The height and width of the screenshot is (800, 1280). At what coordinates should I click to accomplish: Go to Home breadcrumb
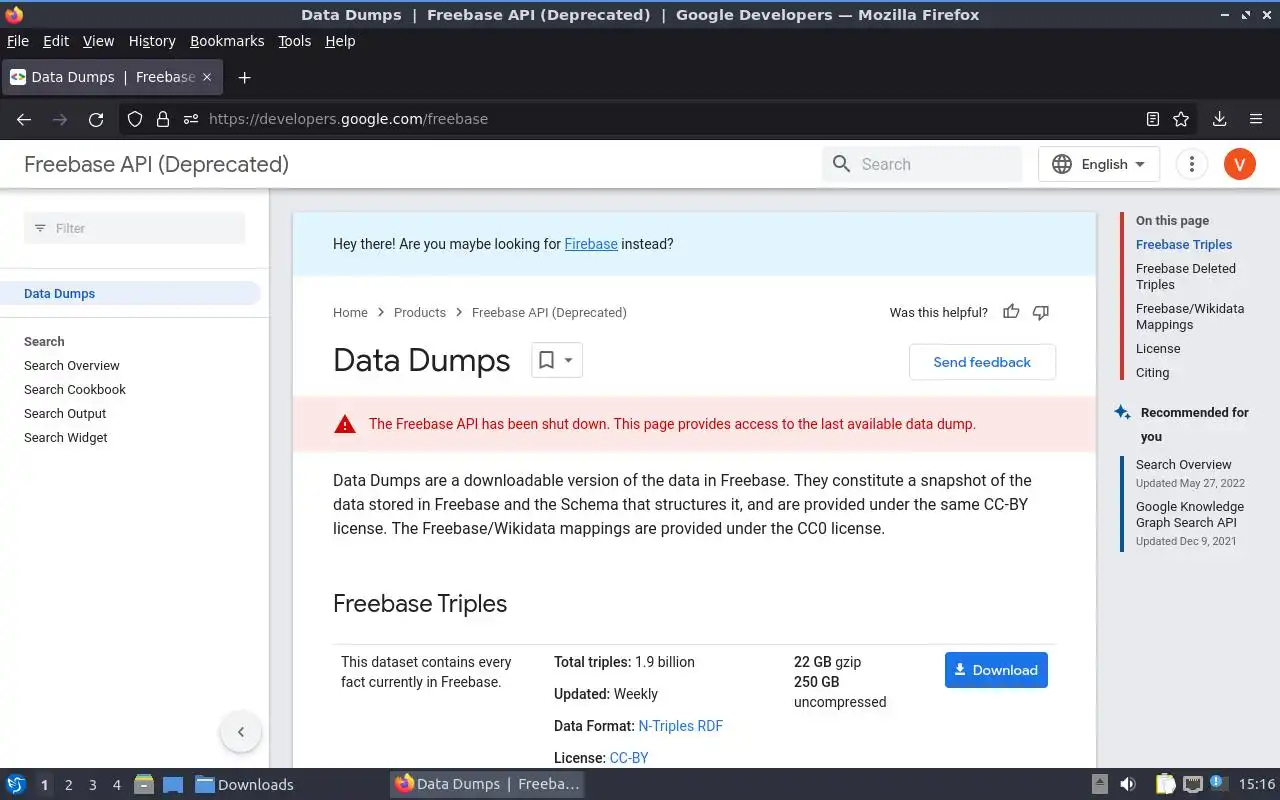(x=350, y=312)
